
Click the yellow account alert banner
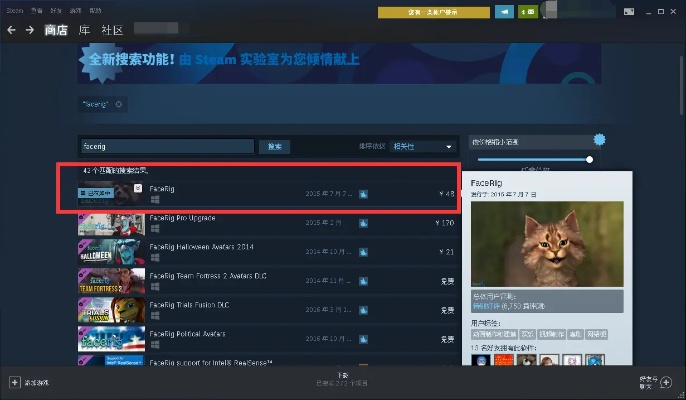(434, 12)
